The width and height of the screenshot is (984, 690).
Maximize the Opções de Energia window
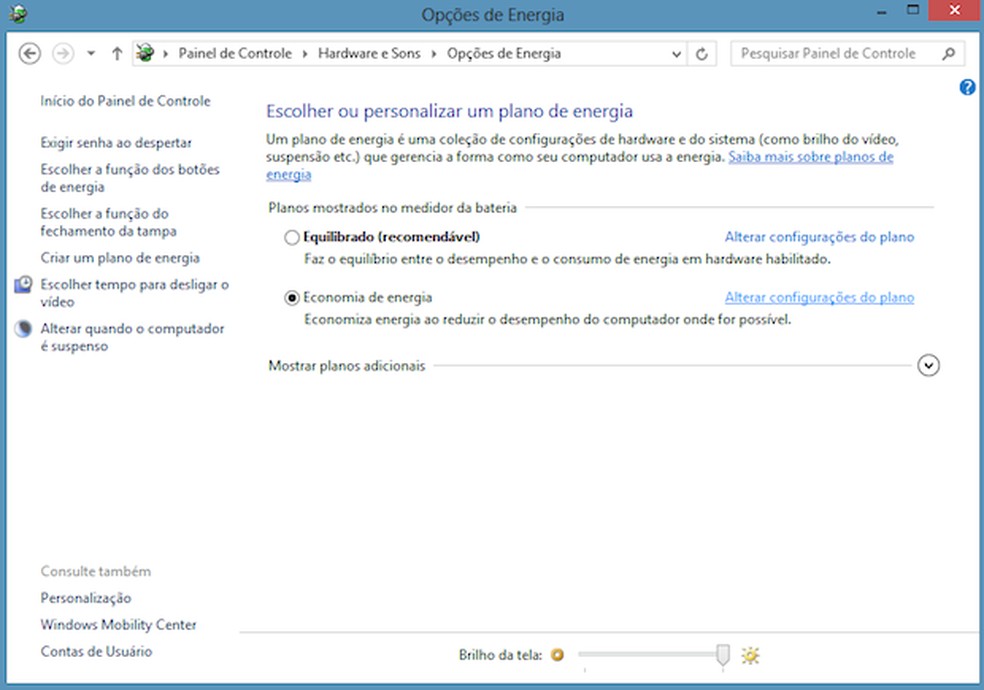coord(913,11)
